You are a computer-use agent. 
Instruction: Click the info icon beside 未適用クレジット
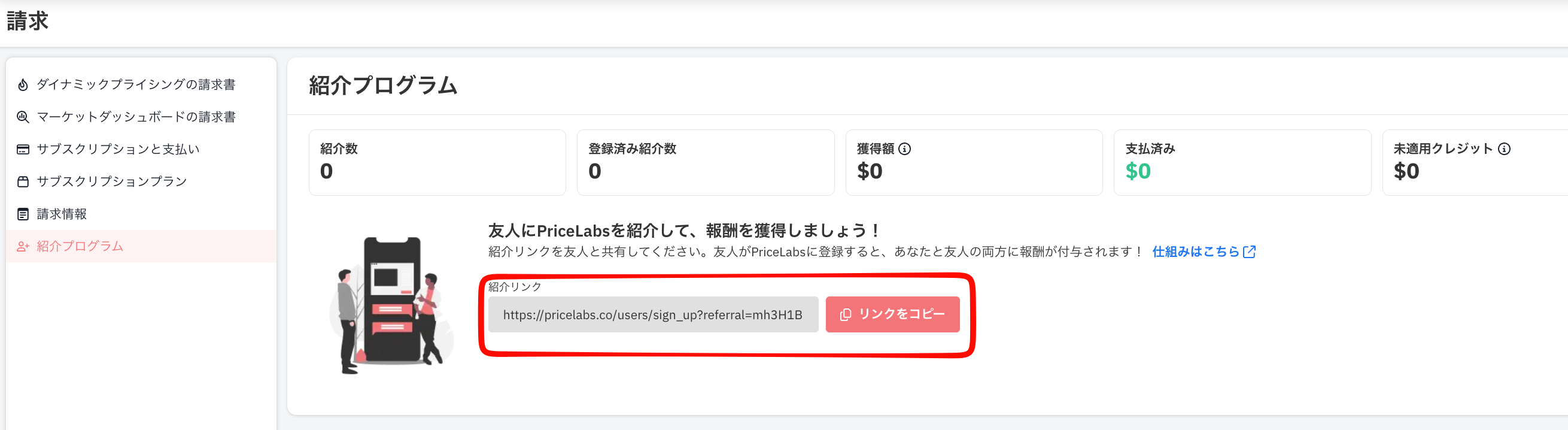click(1504, 149)
